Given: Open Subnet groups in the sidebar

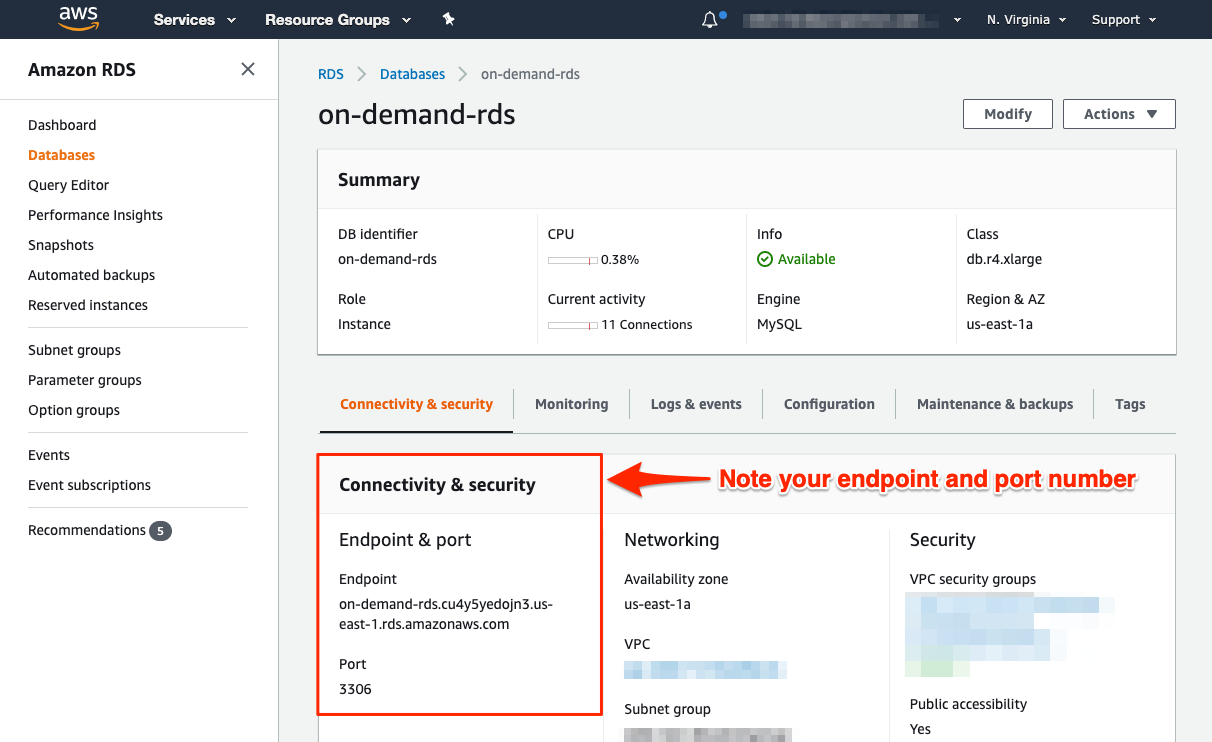Looking at the screenshot, I should point(74,350).
